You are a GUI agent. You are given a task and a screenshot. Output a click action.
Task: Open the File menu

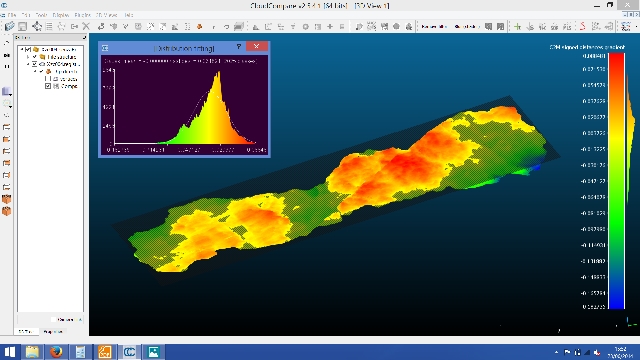pos(12,15)
